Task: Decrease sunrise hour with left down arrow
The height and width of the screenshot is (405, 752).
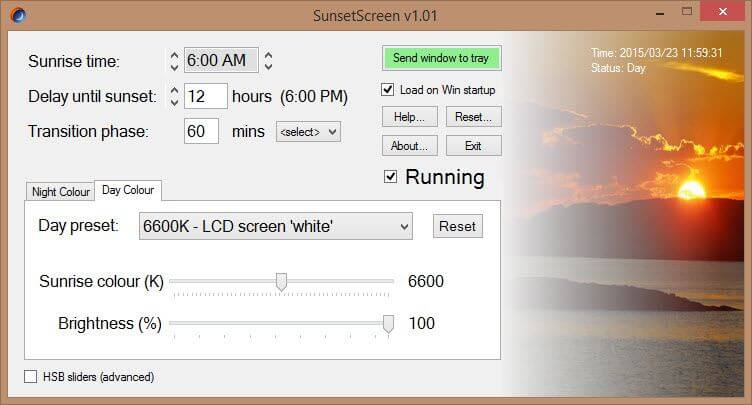Action: click(x=174, y=67)
